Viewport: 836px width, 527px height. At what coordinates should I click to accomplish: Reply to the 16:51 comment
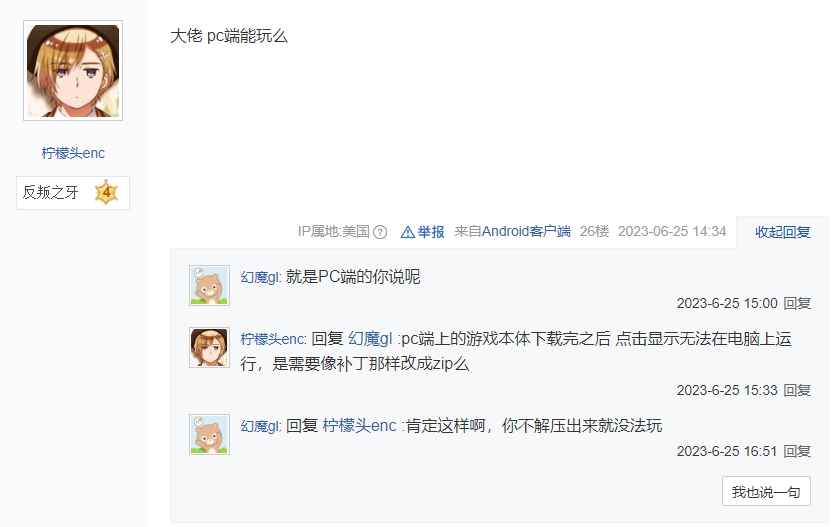pyautogui.click(x=797, y=451)
